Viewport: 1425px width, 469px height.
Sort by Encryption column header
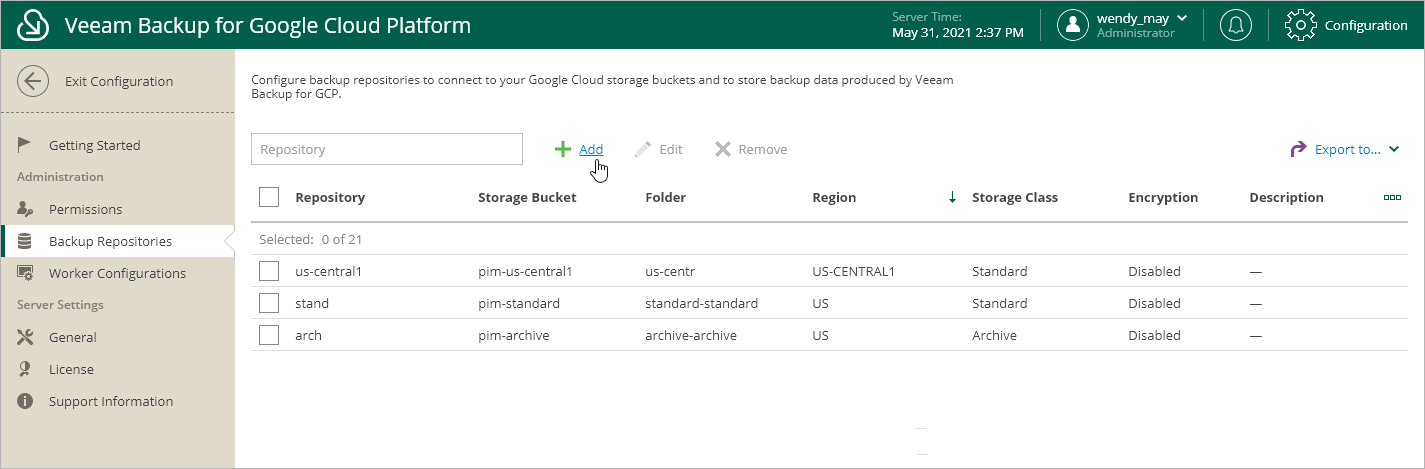point(1163,197)
